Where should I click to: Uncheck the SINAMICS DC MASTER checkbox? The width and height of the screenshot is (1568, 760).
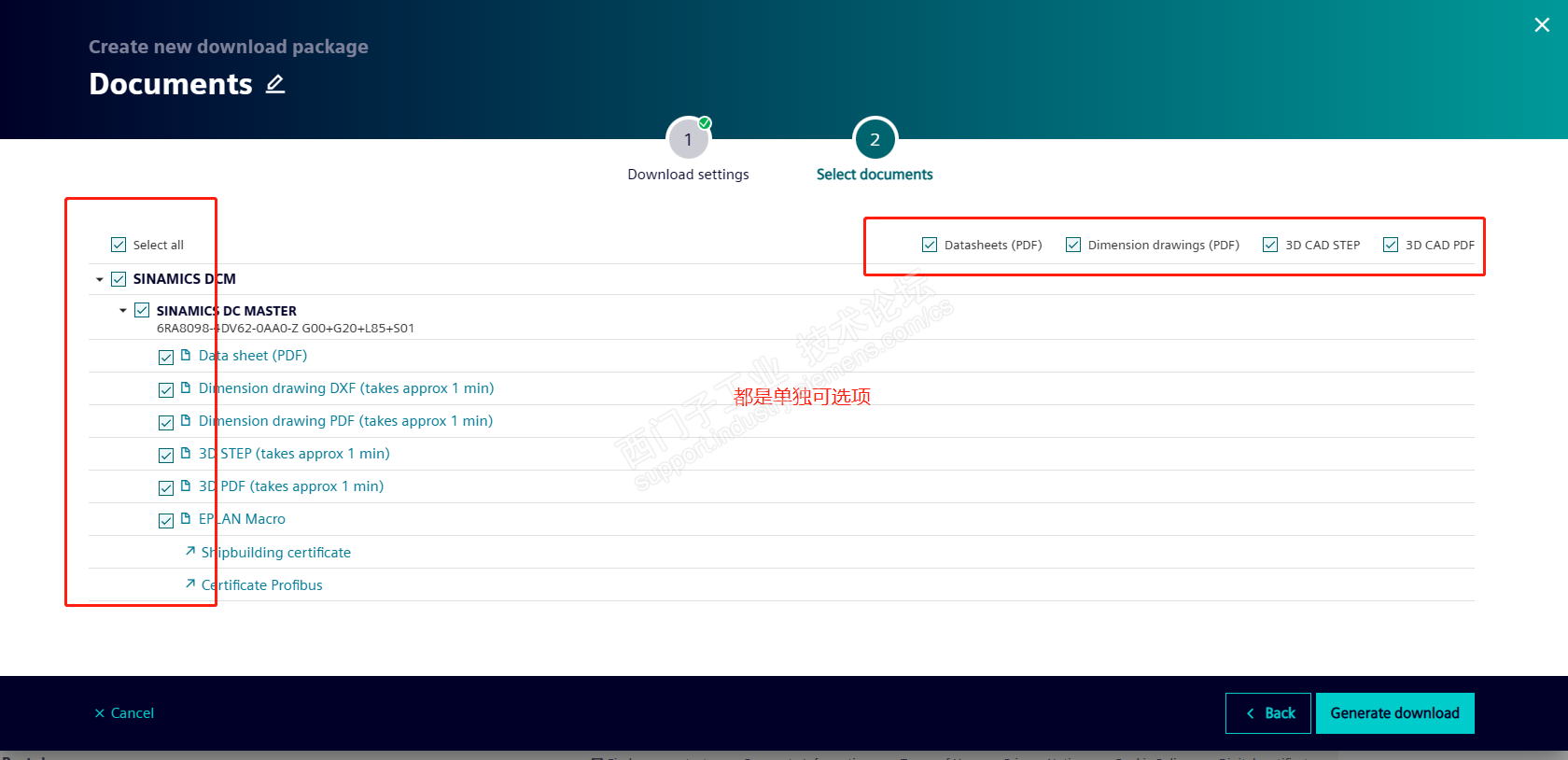[142, 310]
